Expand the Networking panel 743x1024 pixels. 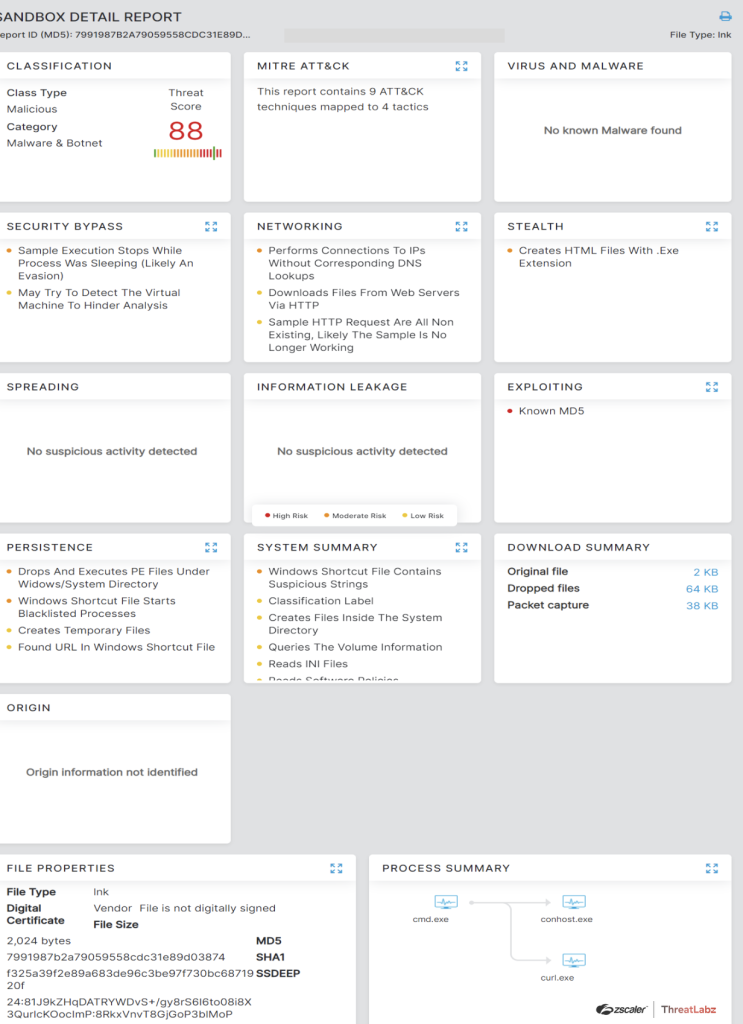click(x=461, y=227)
